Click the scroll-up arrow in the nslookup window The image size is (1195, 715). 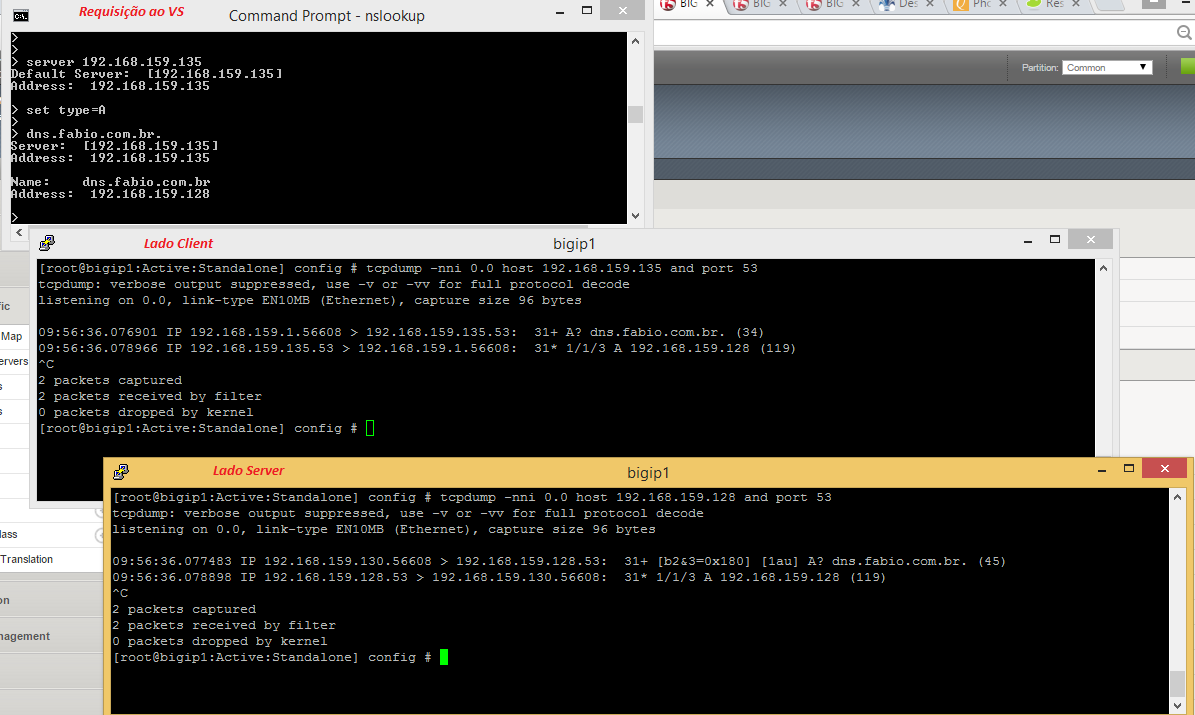[635, 40]
